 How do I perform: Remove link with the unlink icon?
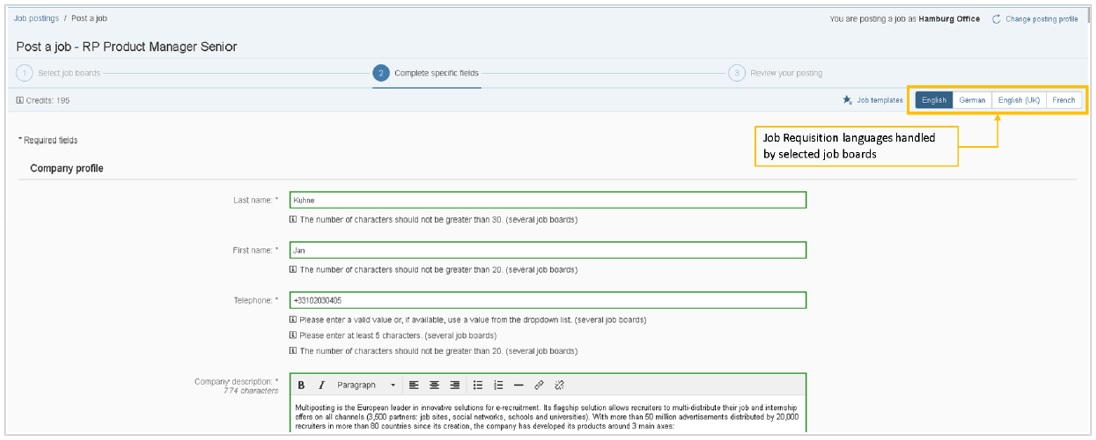[x=559, y=385]
